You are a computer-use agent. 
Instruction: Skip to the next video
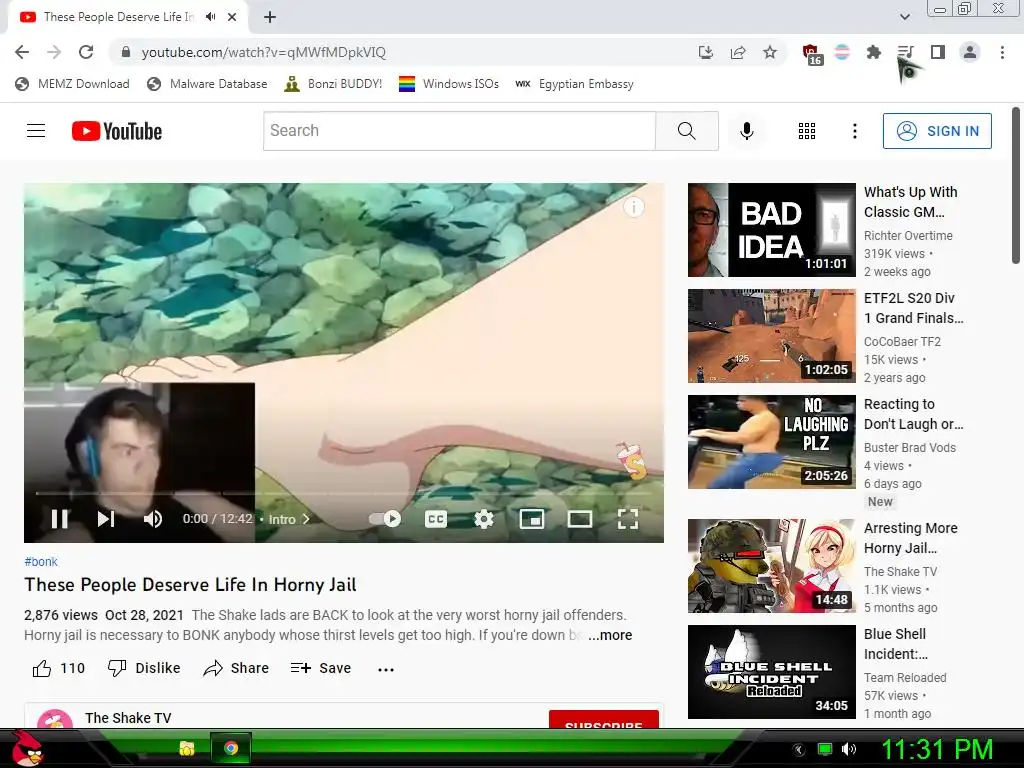[x=106, y=519]
